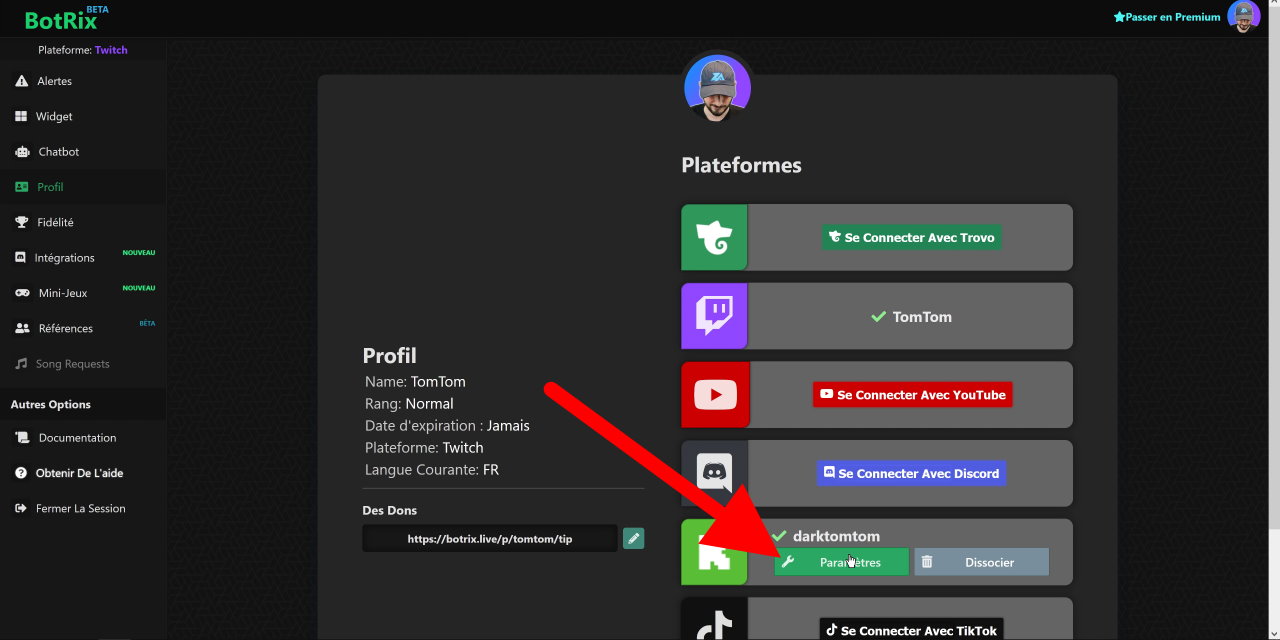Click the Discord logo icon
This screenshot has height=640, width=1280.
click(713, 472)
